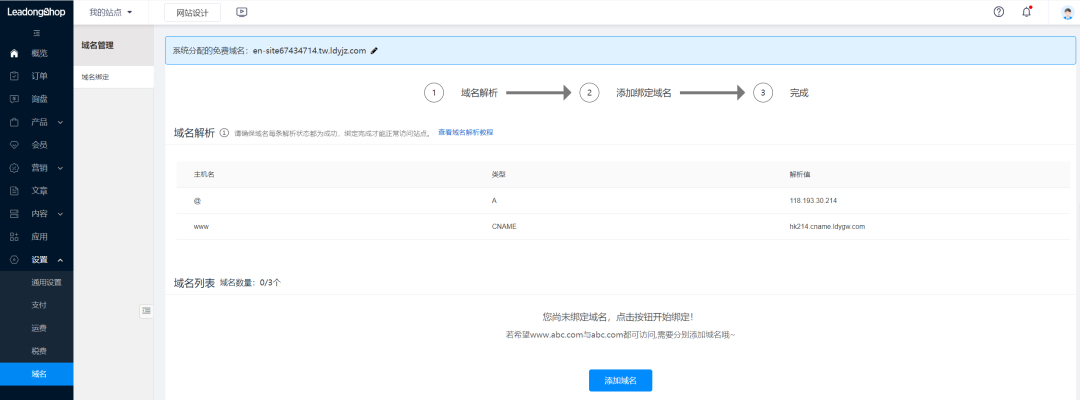Screen dimensions: 1080x400
Task: Click the @ host name cell
Action: click(196, 200)
